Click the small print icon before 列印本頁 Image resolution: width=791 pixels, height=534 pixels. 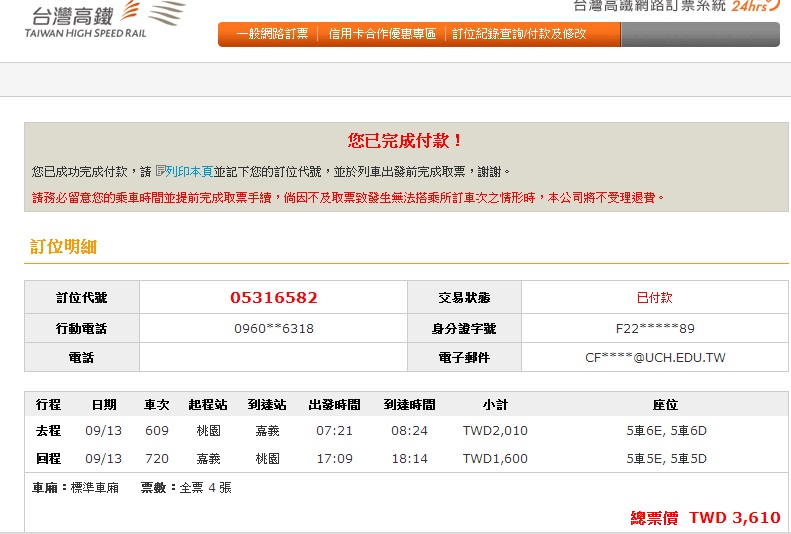point(160,171)
